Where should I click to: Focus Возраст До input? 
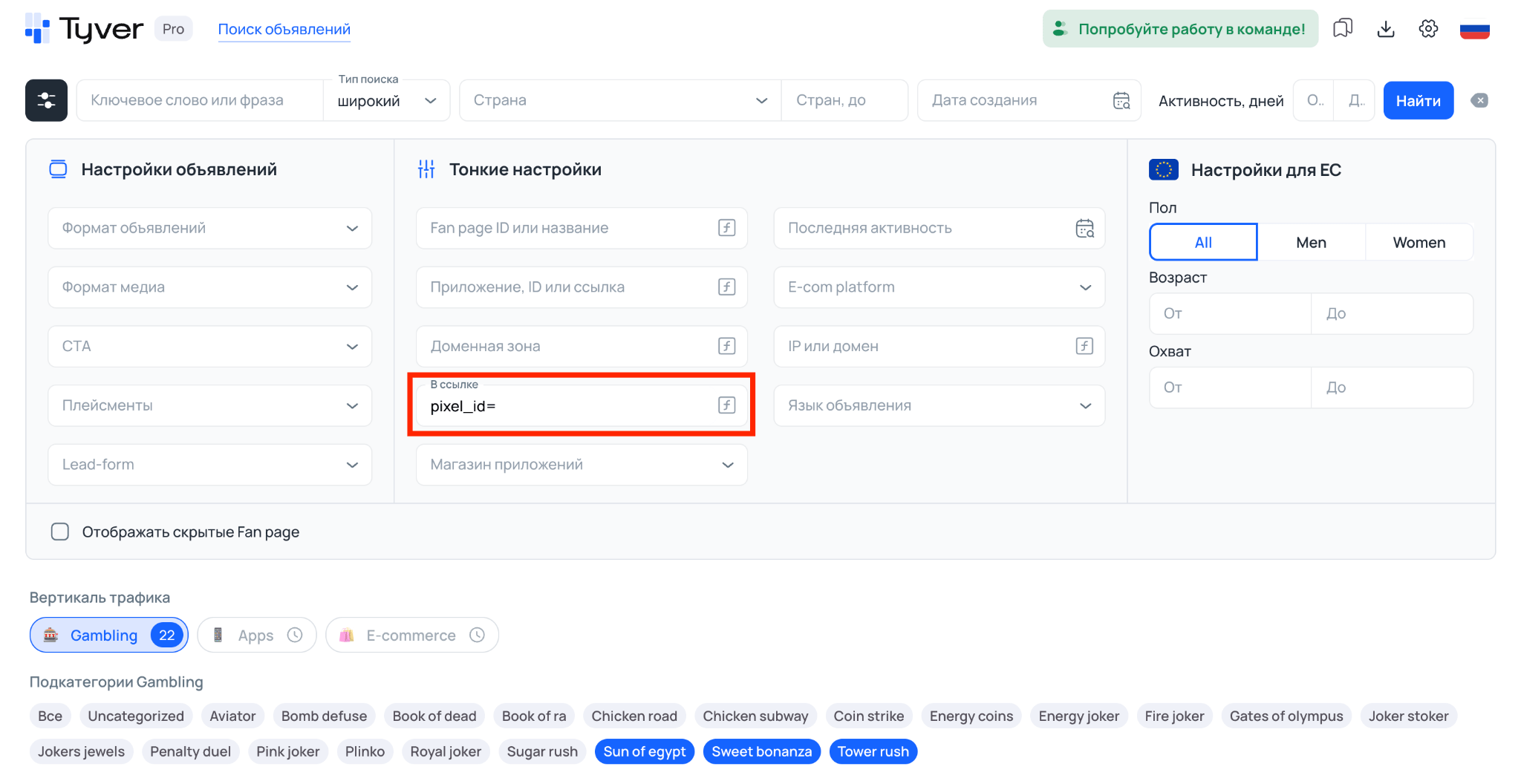1393,313
